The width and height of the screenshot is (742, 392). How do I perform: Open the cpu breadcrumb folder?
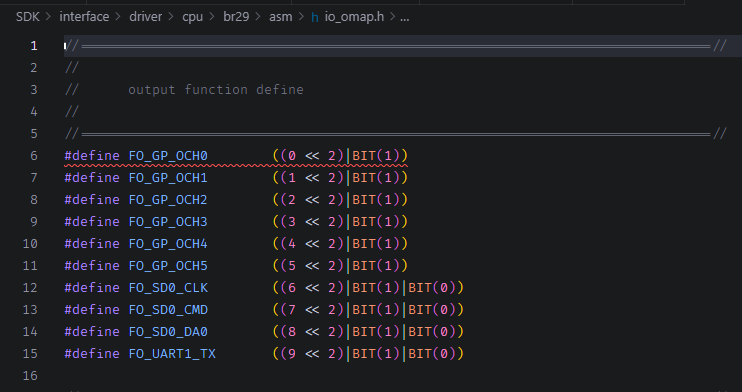193,17
